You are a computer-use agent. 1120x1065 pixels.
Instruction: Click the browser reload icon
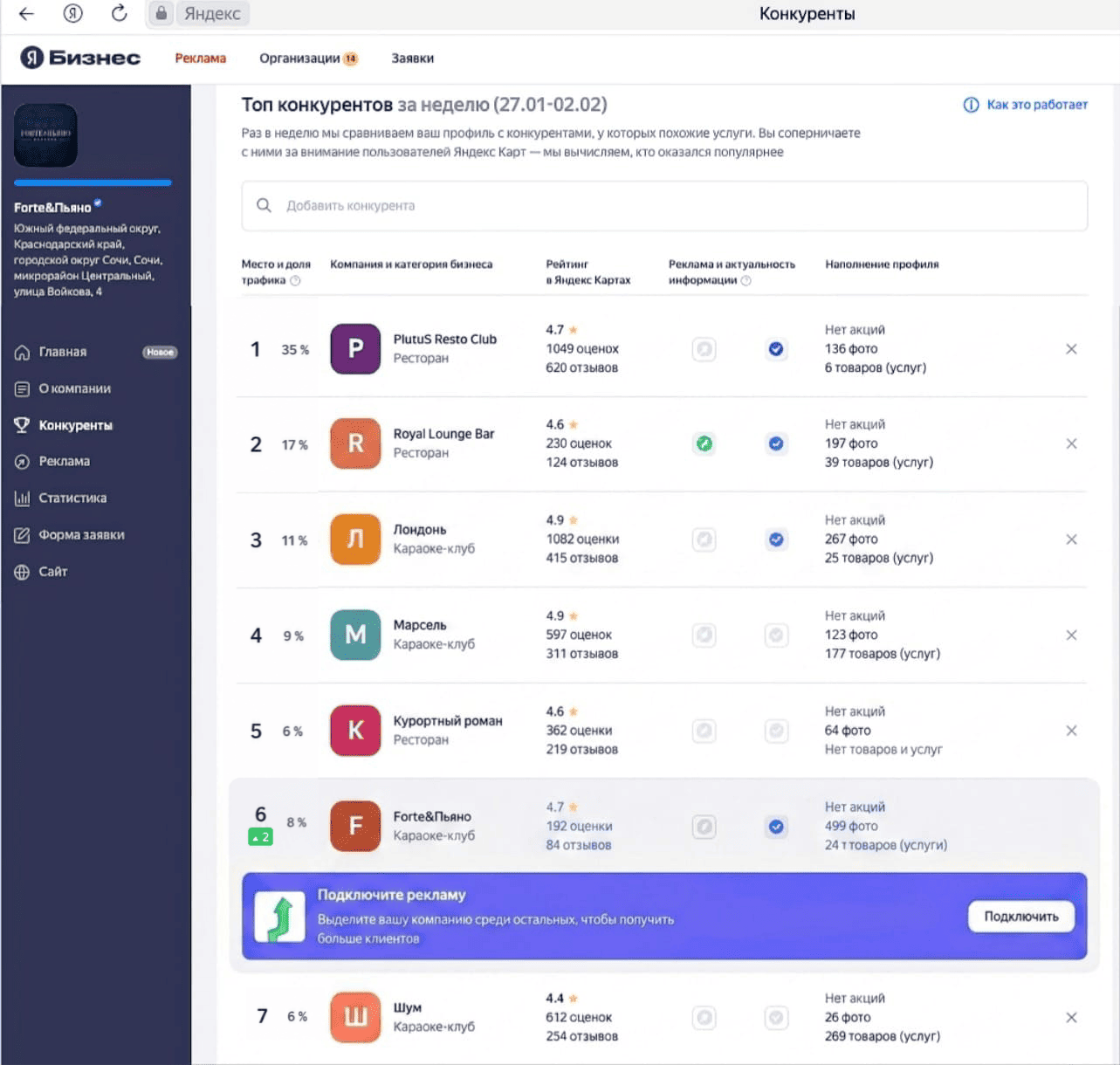[120, 13]
